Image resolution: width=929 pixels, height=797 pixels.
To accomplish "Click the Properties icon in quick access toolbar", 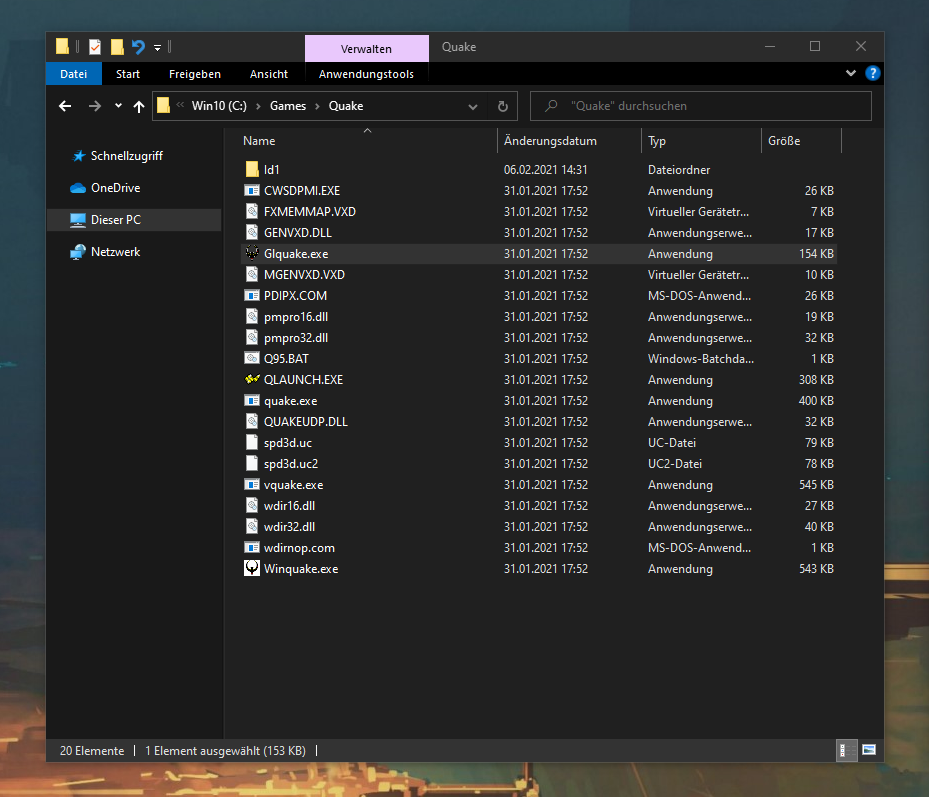I will pyautogui.click(x=95, y=47).
